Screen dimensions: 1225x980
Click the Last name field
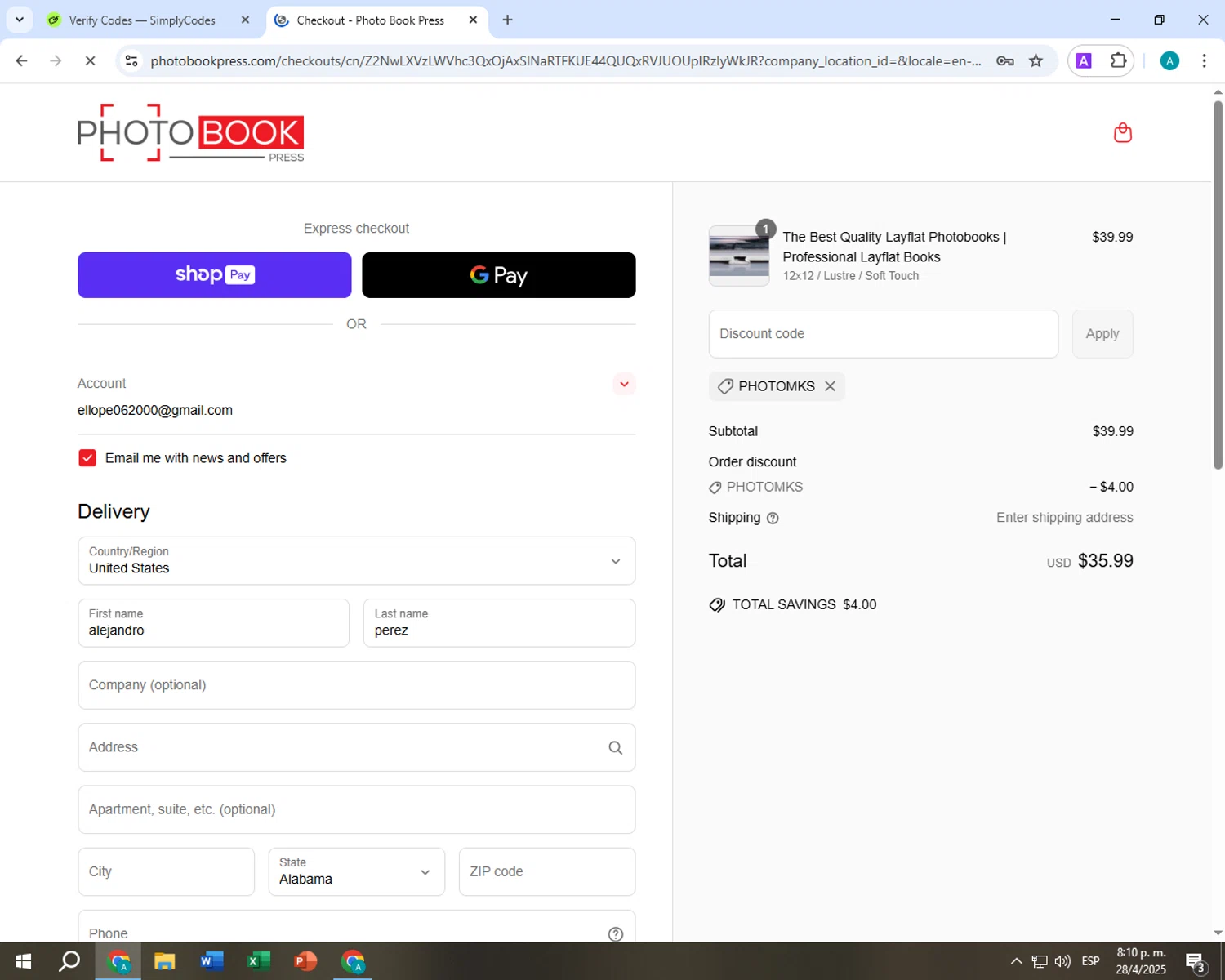click(x=499, y=623)
